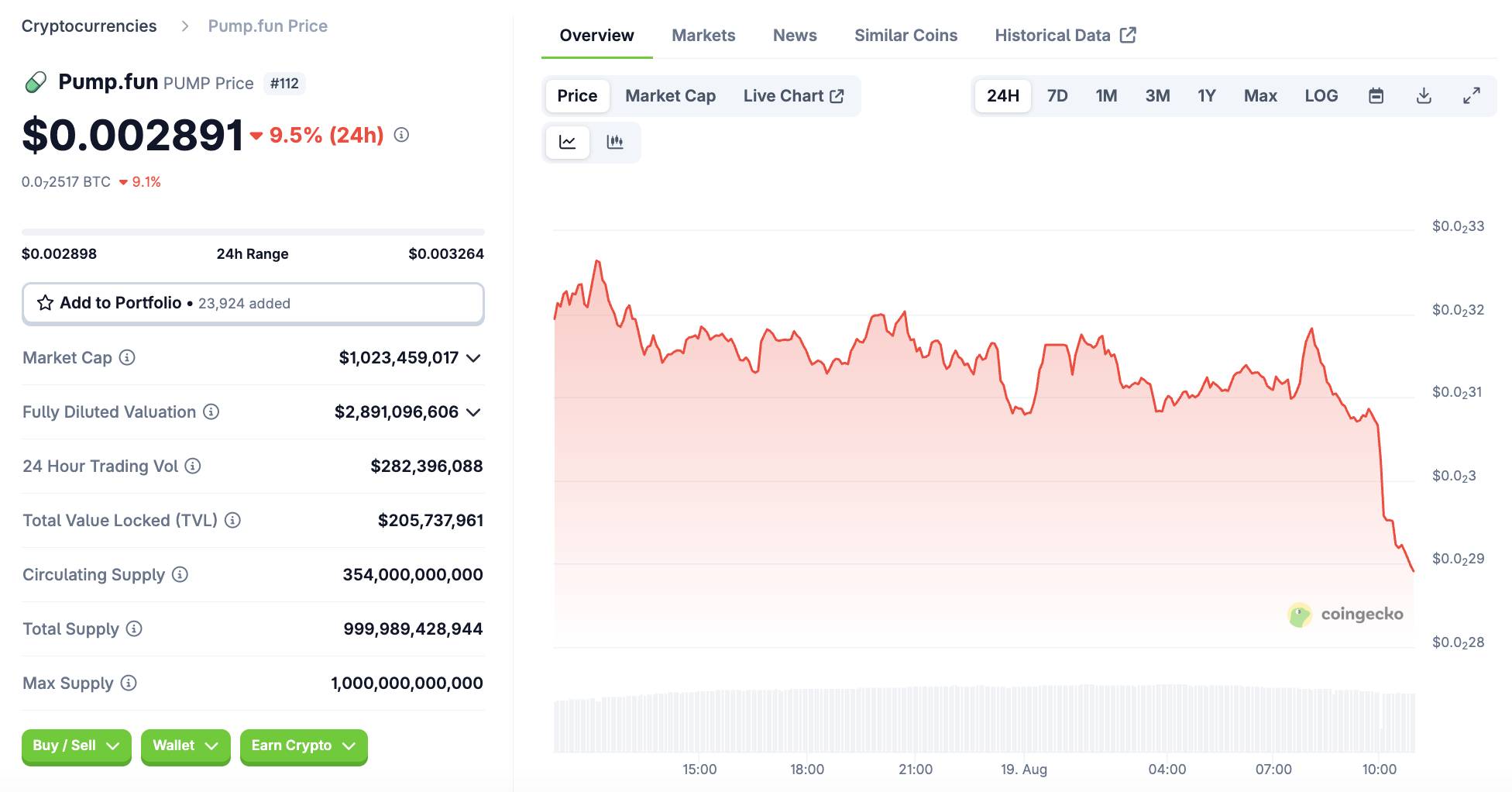This screenshot has width=1512, height=792.
Task: Switch to line chart view icon
Action: 568,142
